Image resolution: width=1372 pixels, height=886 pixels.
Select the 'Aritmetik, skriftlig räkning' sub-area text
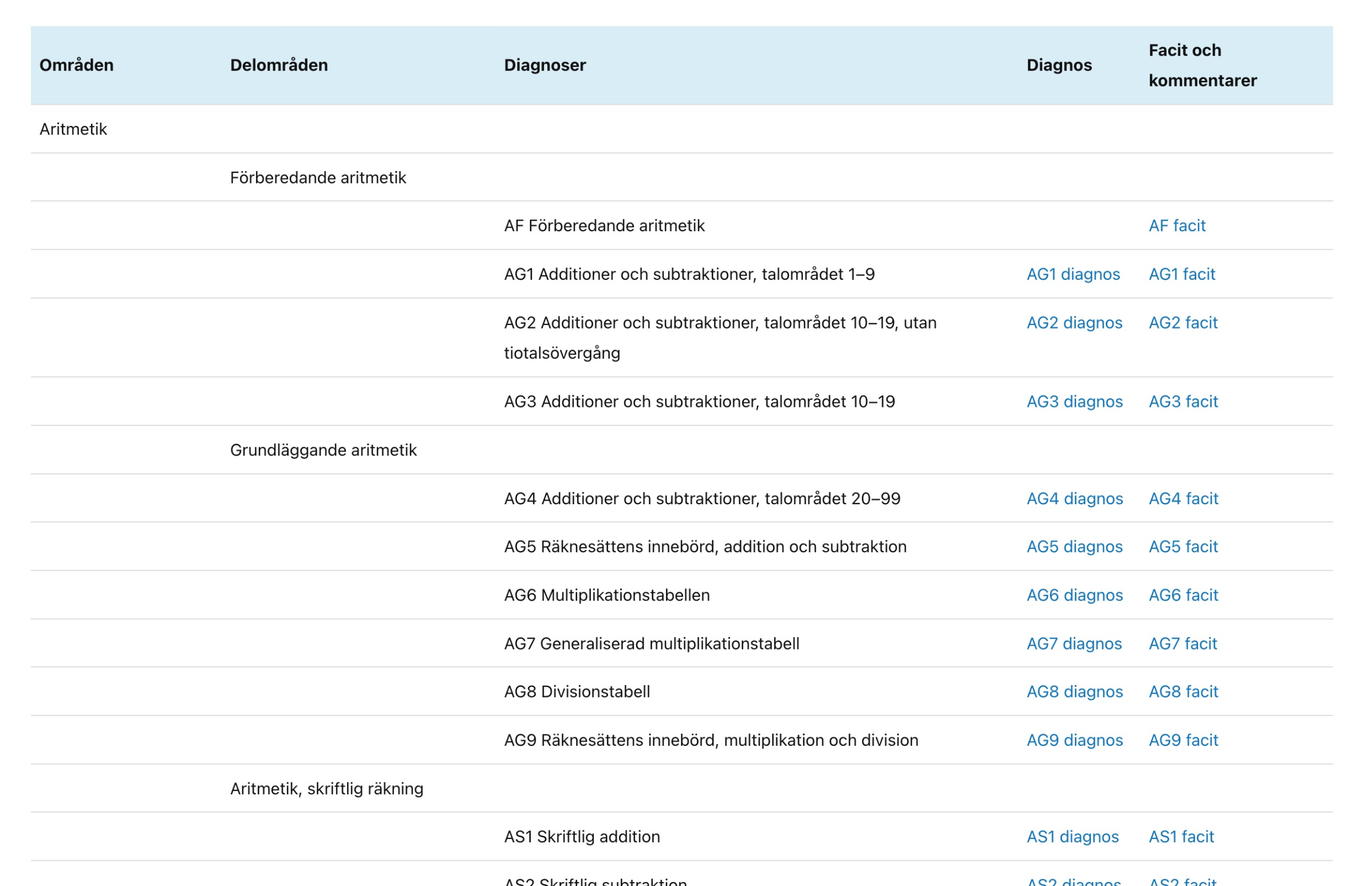pyautogui.click(x=327, y=788)
